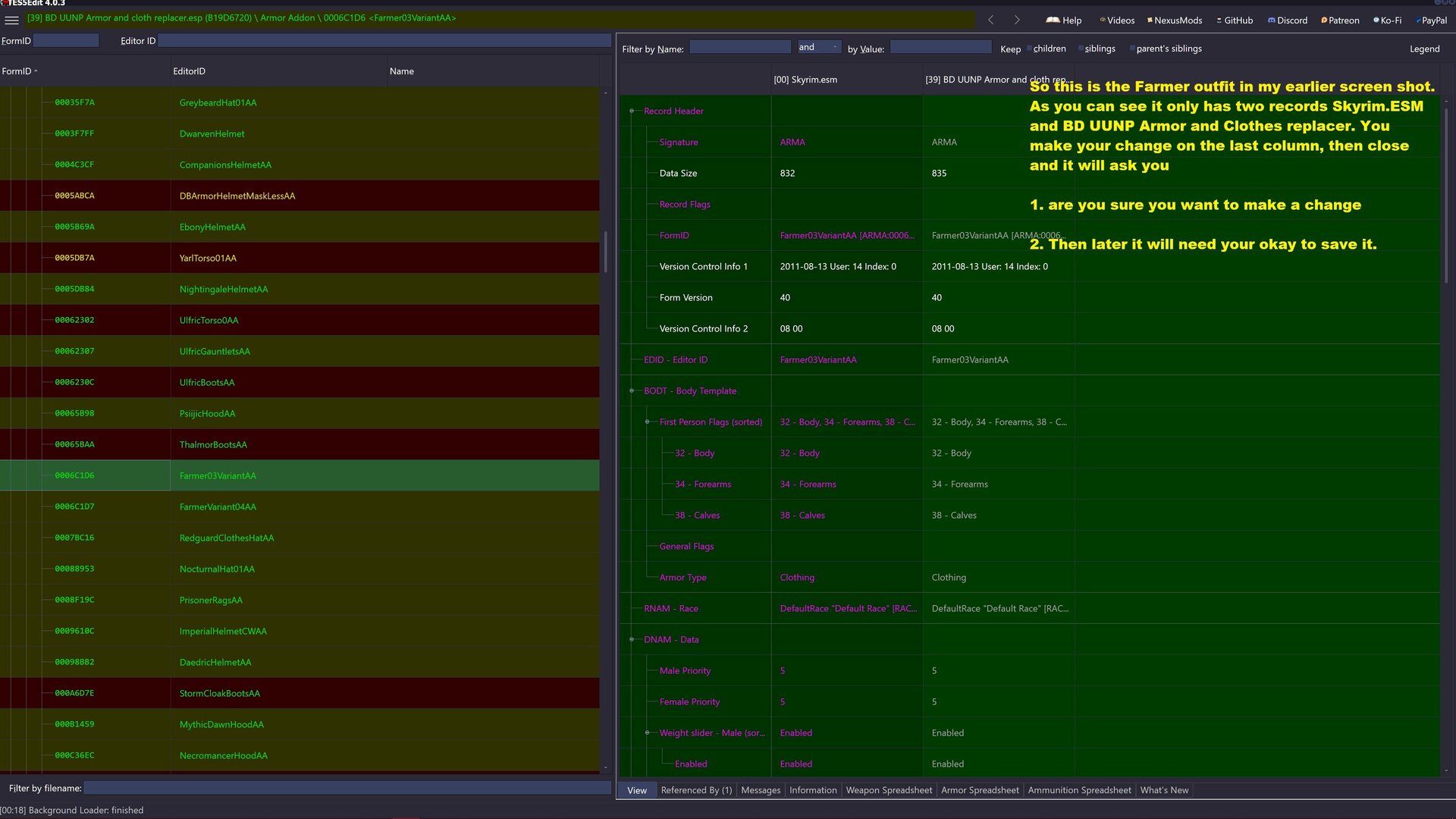Toggle the Keep children checkbox
The image size is (1456, 819).
[x=1030, y=49]
